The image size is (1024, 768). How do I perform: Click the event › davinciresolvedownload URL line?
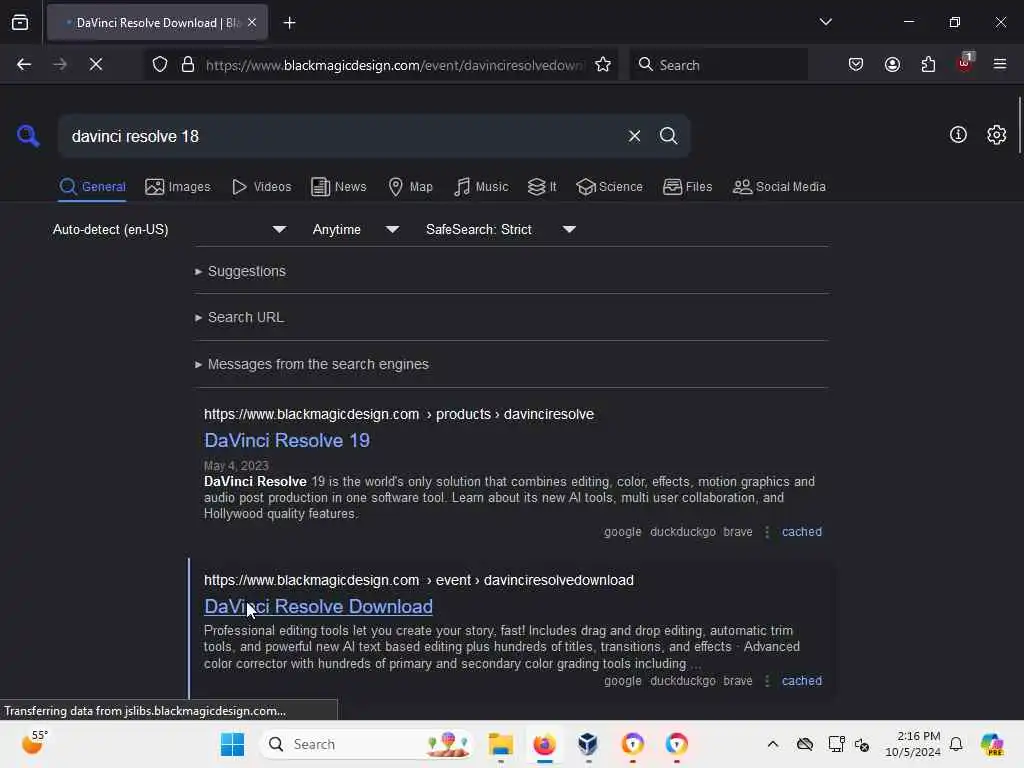coord(419,580)
